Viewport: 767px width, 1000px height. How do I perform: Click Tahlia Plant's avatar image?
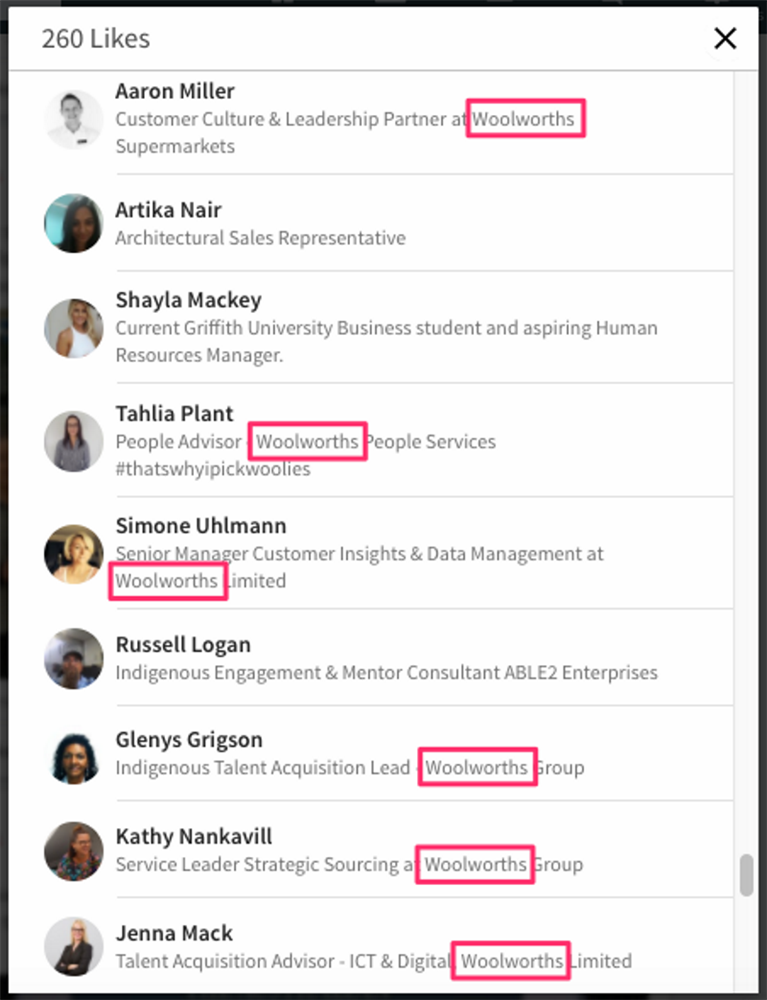pyautogui.click(x=74, y=441)
